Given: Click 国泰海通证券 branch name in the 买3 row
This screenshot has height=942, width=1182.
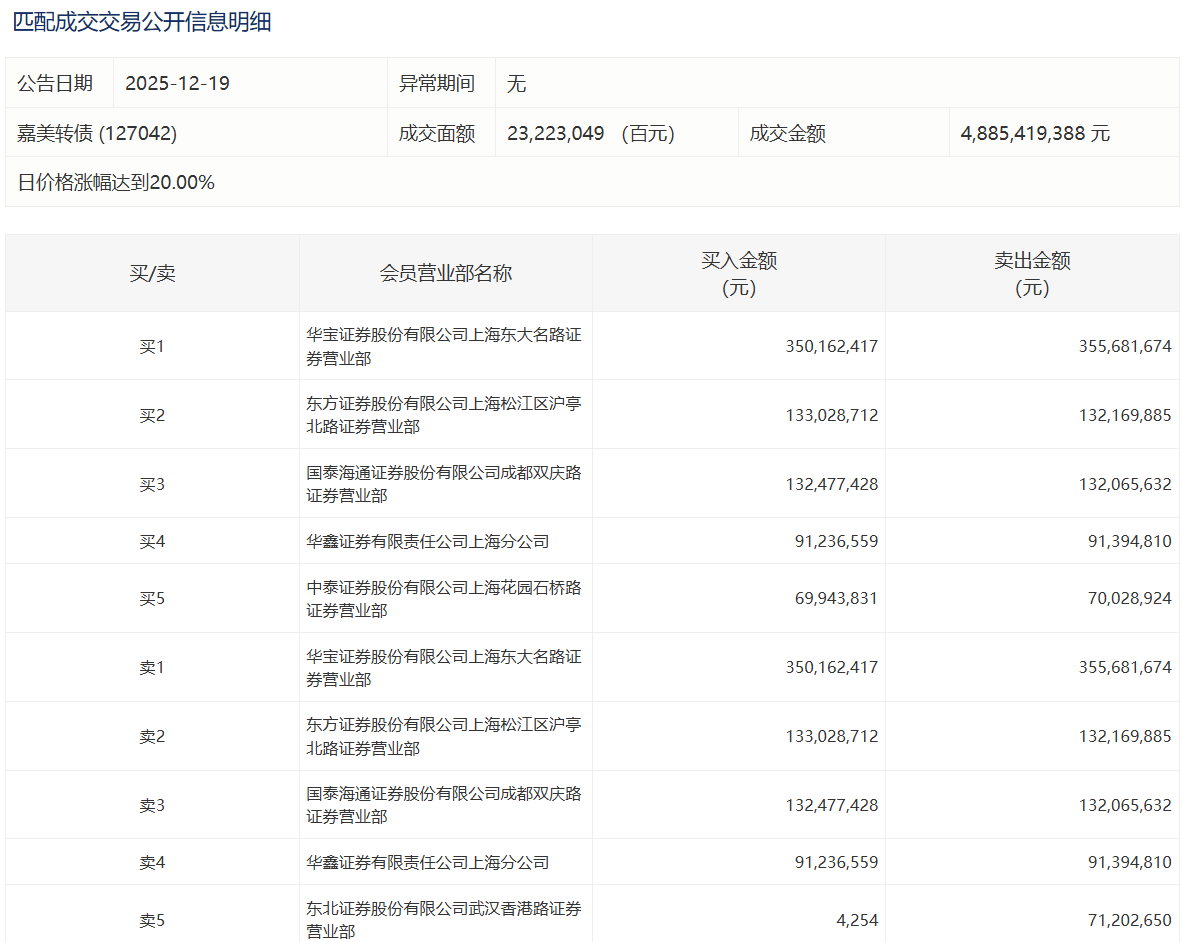Looking at the screenshot, I should pyautogui.click(x=444, y=484).
